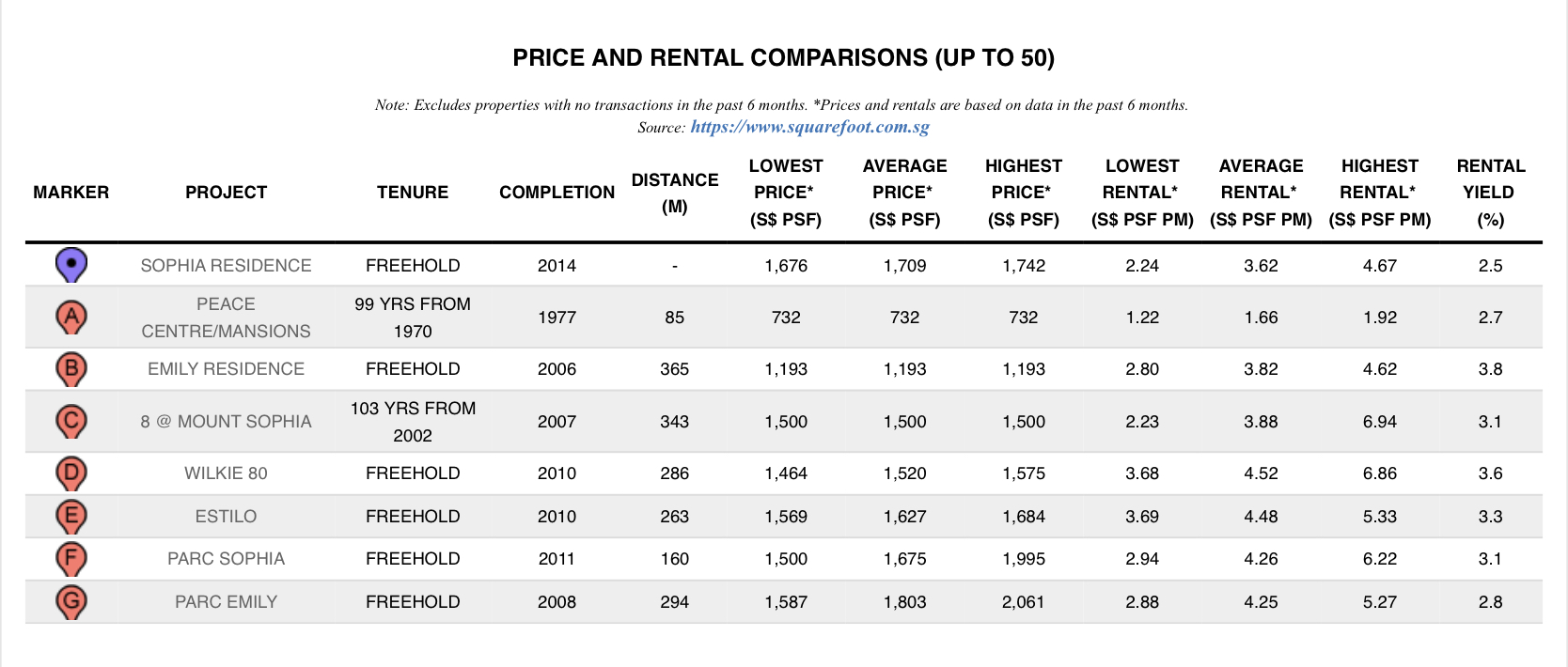This screenshot has width=1568, height=667.
Task: Click the Sophia Residence project name
Action: pyautogui.click(x=226, y=266)
